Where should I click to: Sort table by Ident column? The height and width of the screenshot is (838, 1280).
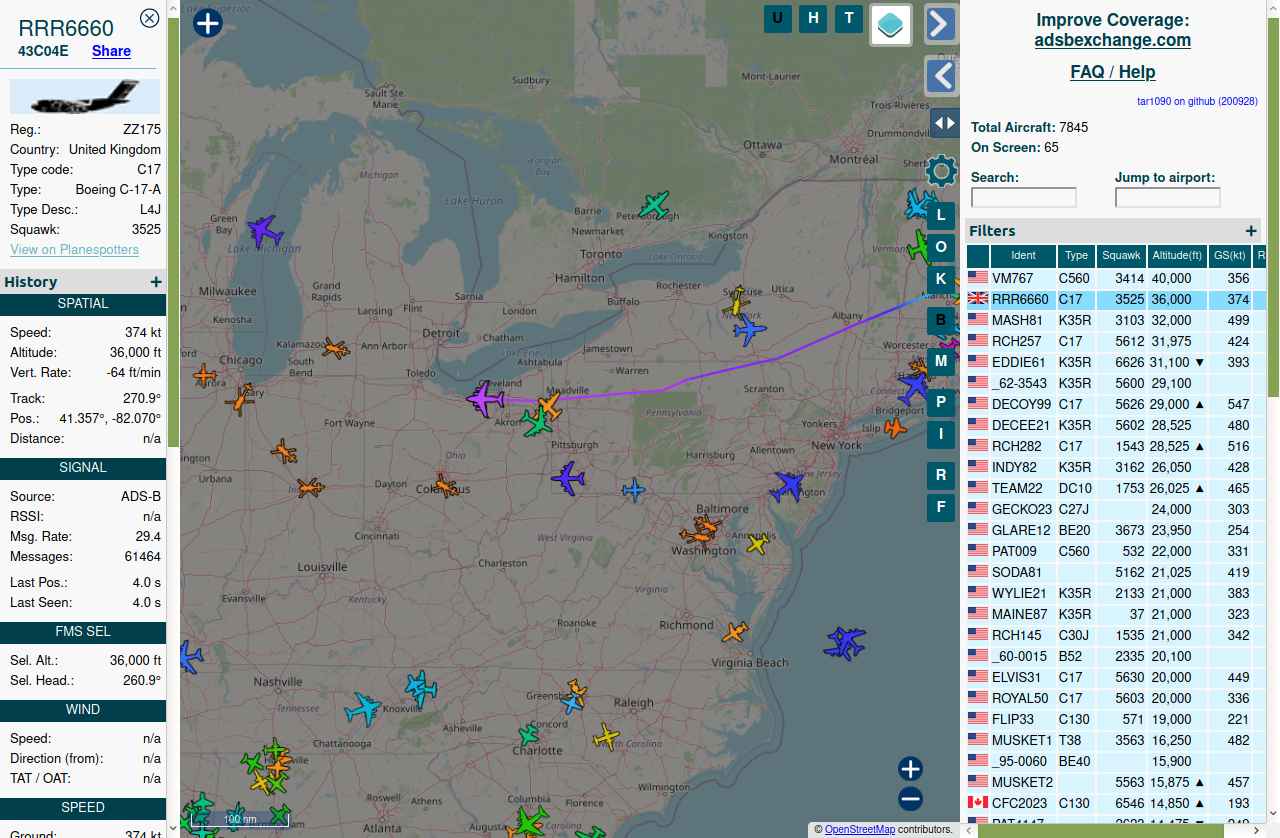(x=1023, y=256)
